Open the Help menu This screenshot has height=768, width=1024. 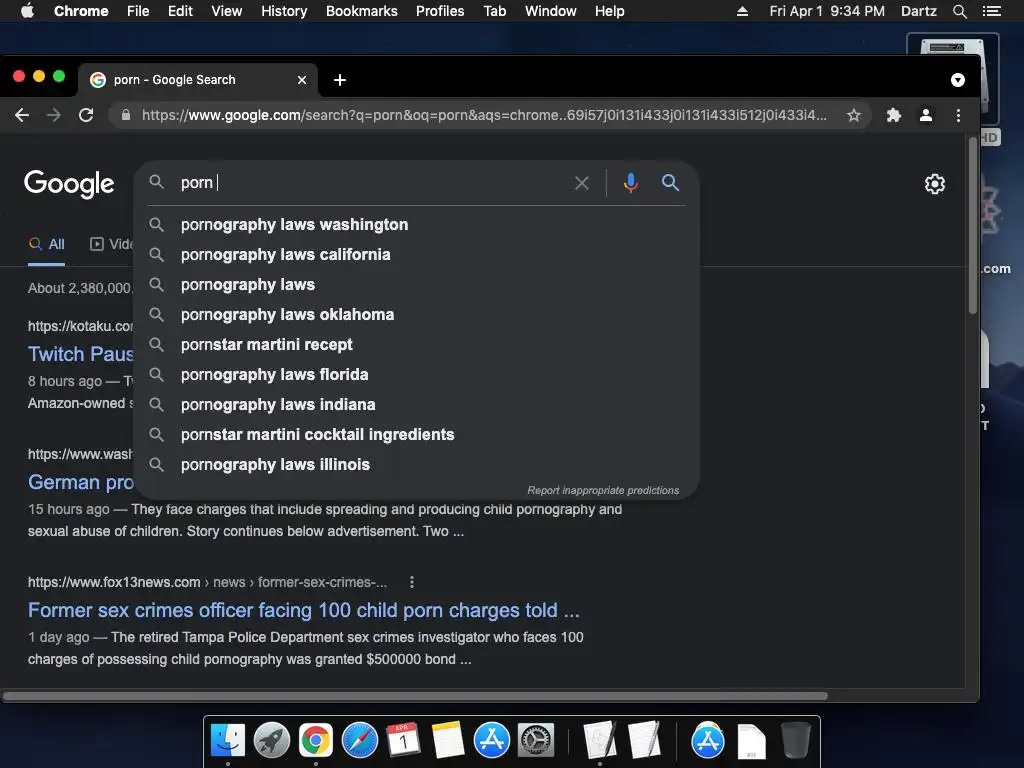click(609, 11)
